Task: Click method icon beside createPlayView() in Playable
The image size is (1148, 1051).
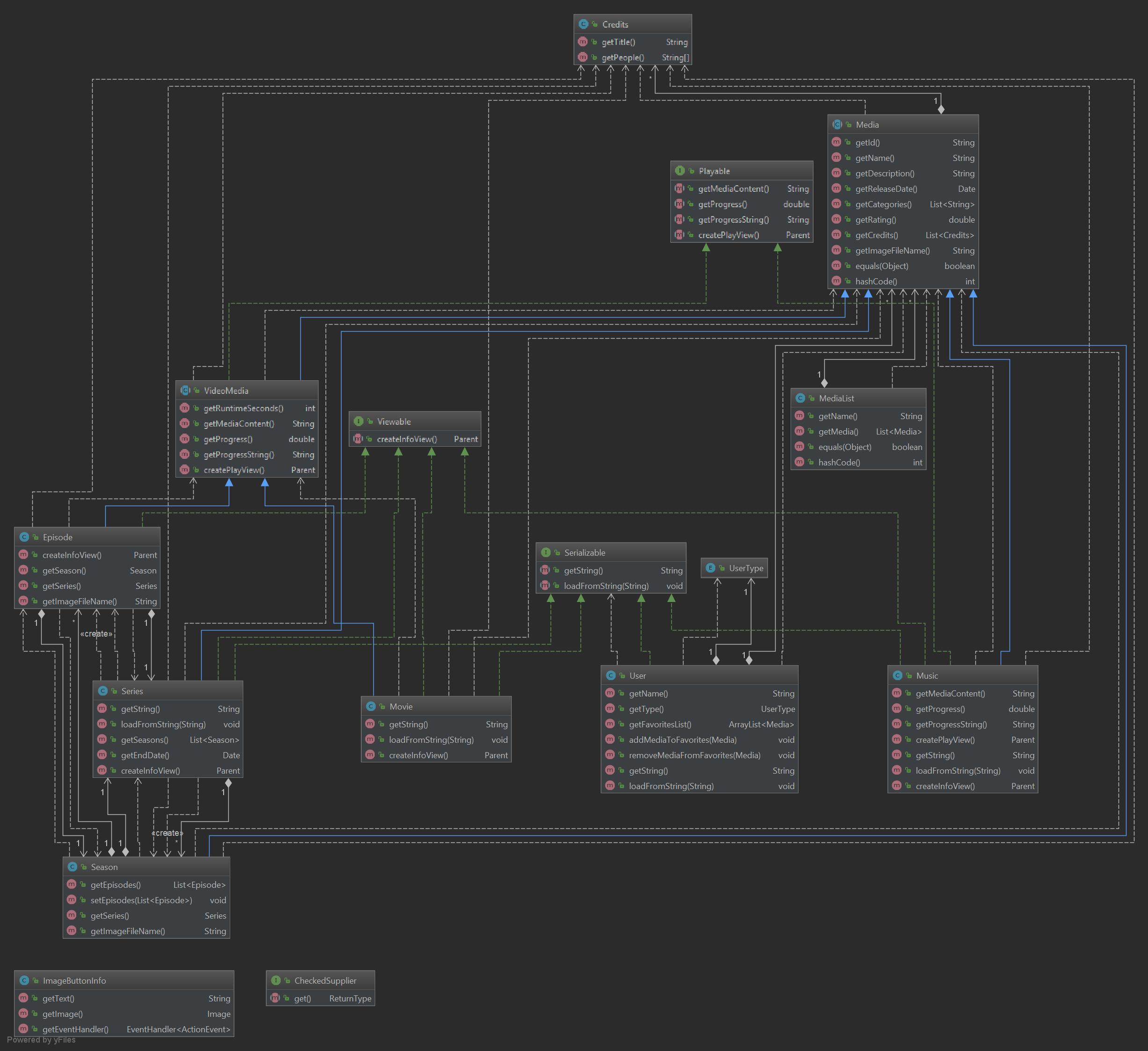Action: [x=679, y=234]
